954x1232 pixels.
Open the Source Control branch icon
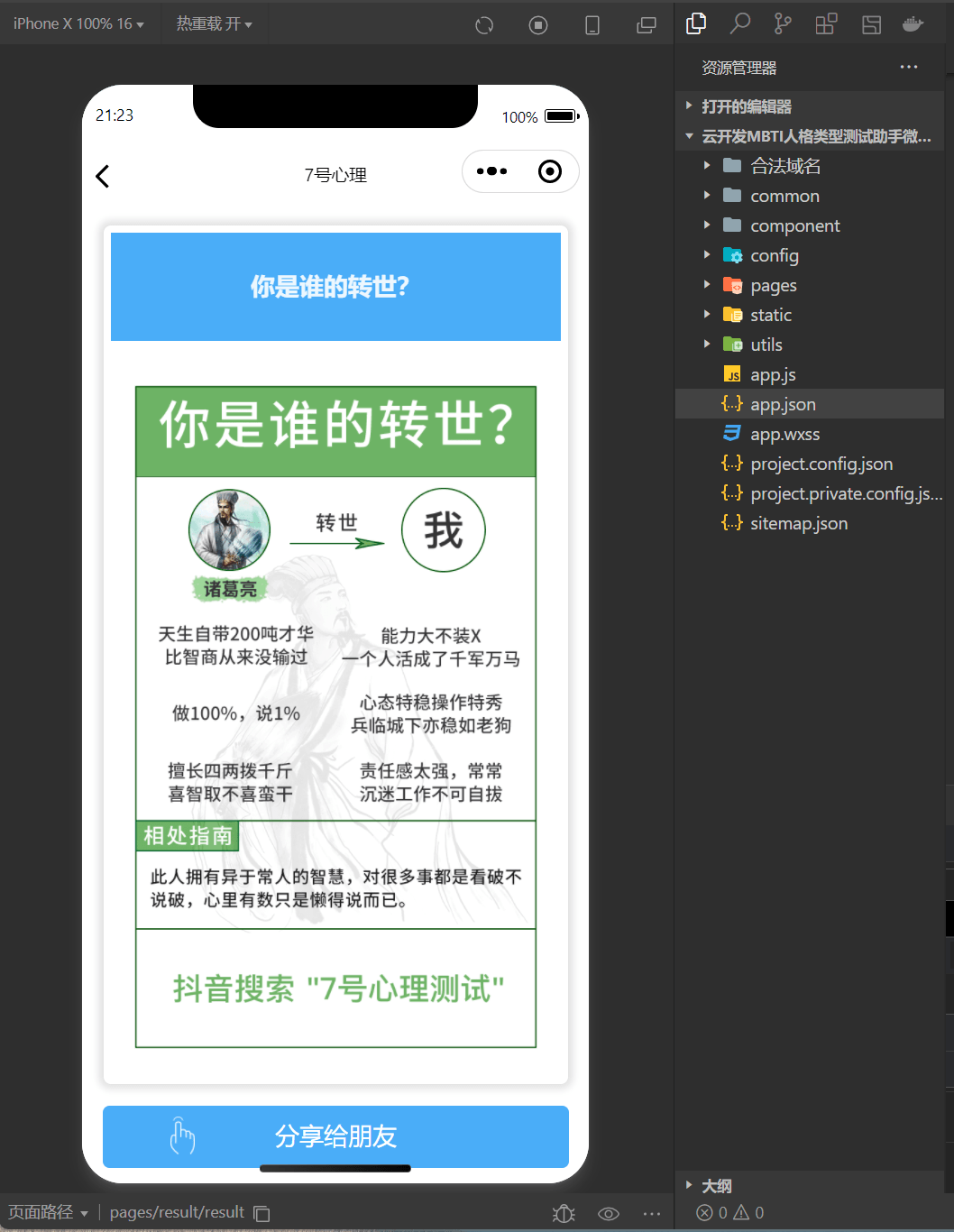pos(783,23)
